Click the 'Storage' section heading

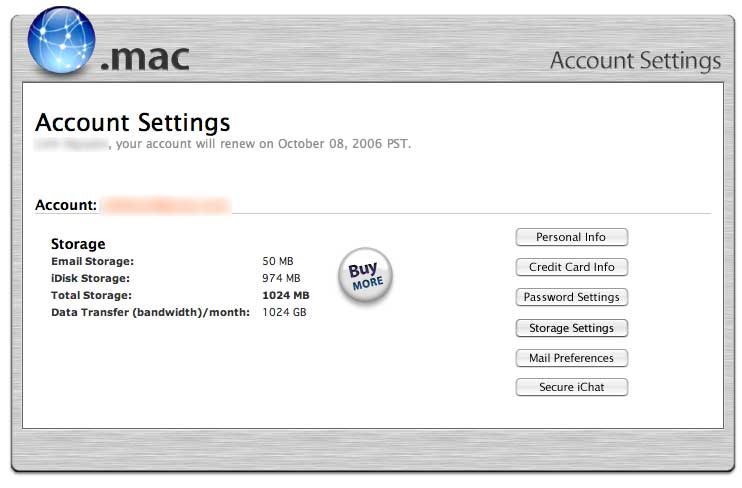[x=78, y=244]
